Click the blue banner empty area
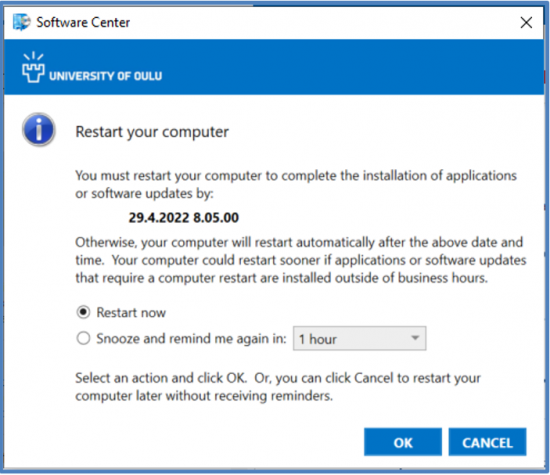Image resolution: width=550 pixels, height=475 pixels. point(351,67)
